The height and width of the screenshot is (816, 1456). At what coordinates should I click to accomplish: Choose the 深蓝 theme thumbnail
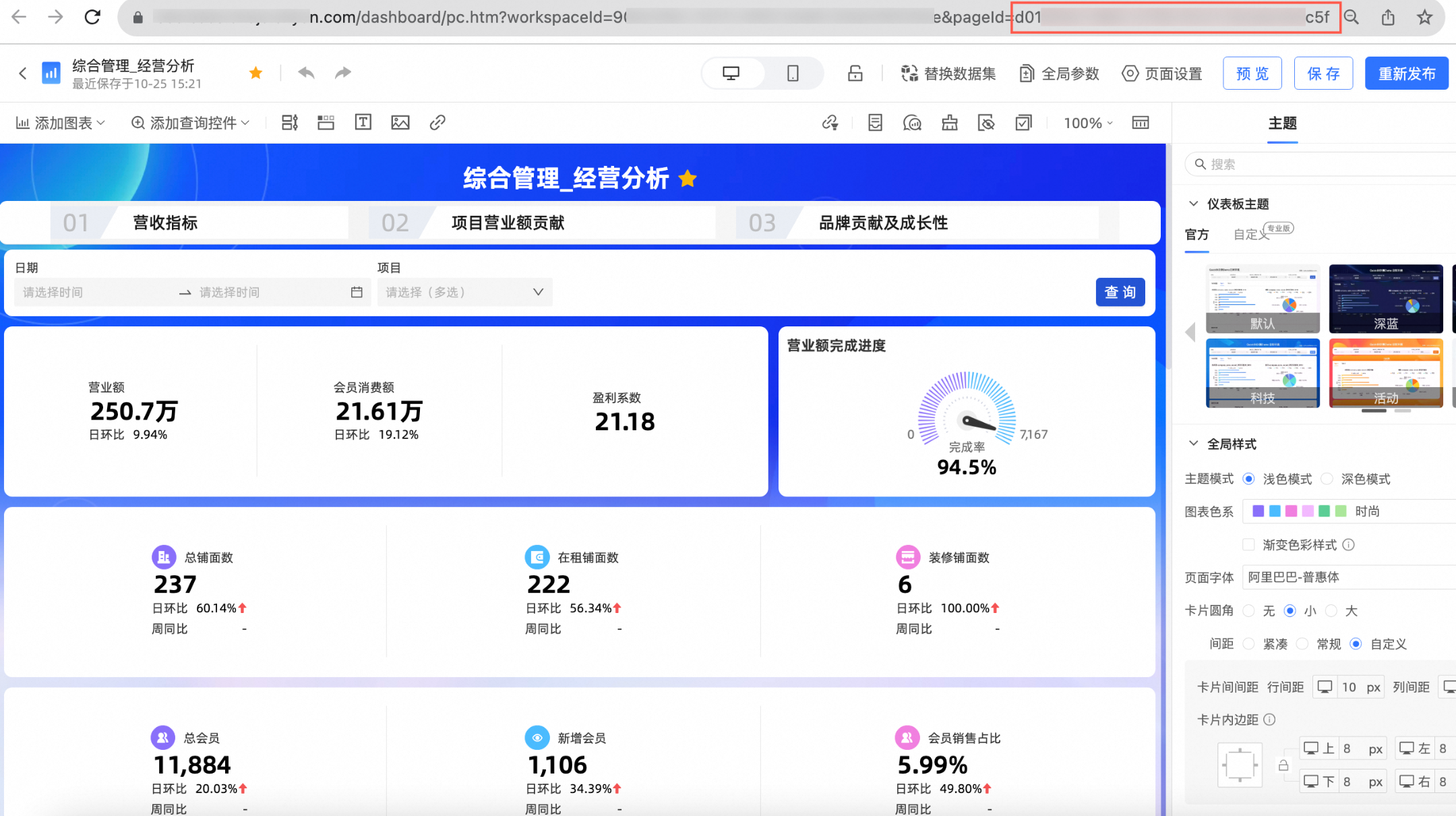click(1386, 299)
